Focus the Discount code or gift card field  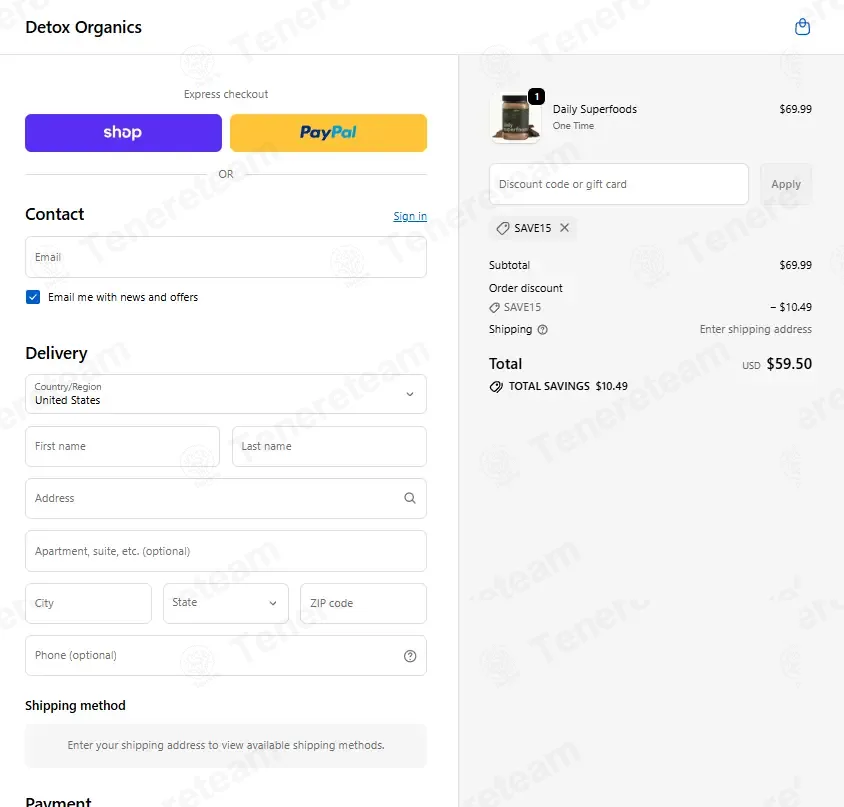(618, 184)
